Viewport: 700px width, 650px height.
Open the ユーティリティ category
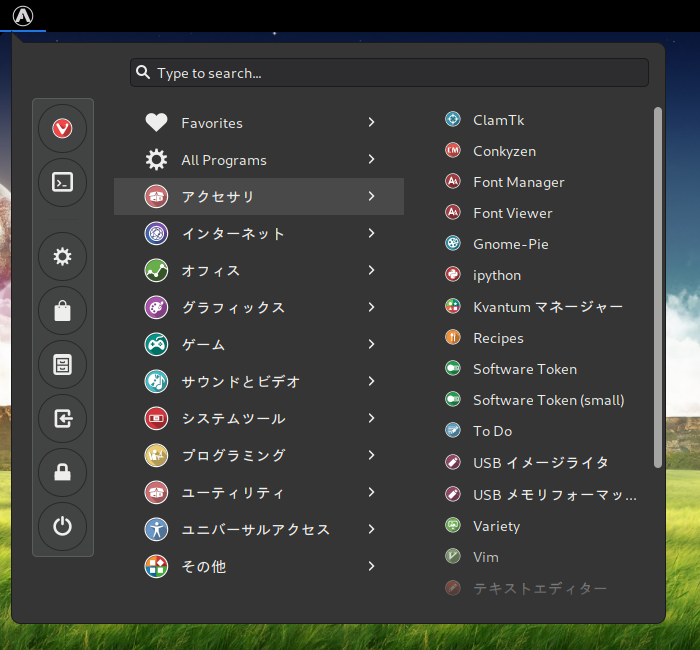[x=259, y=493]
